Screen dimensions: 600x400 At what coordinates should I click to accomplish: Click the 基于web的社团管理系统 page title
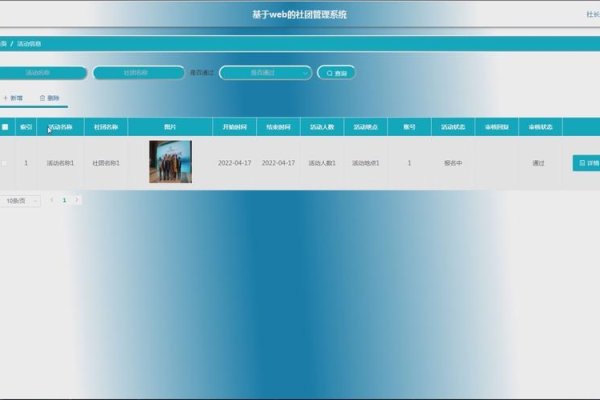pos(300,15)
